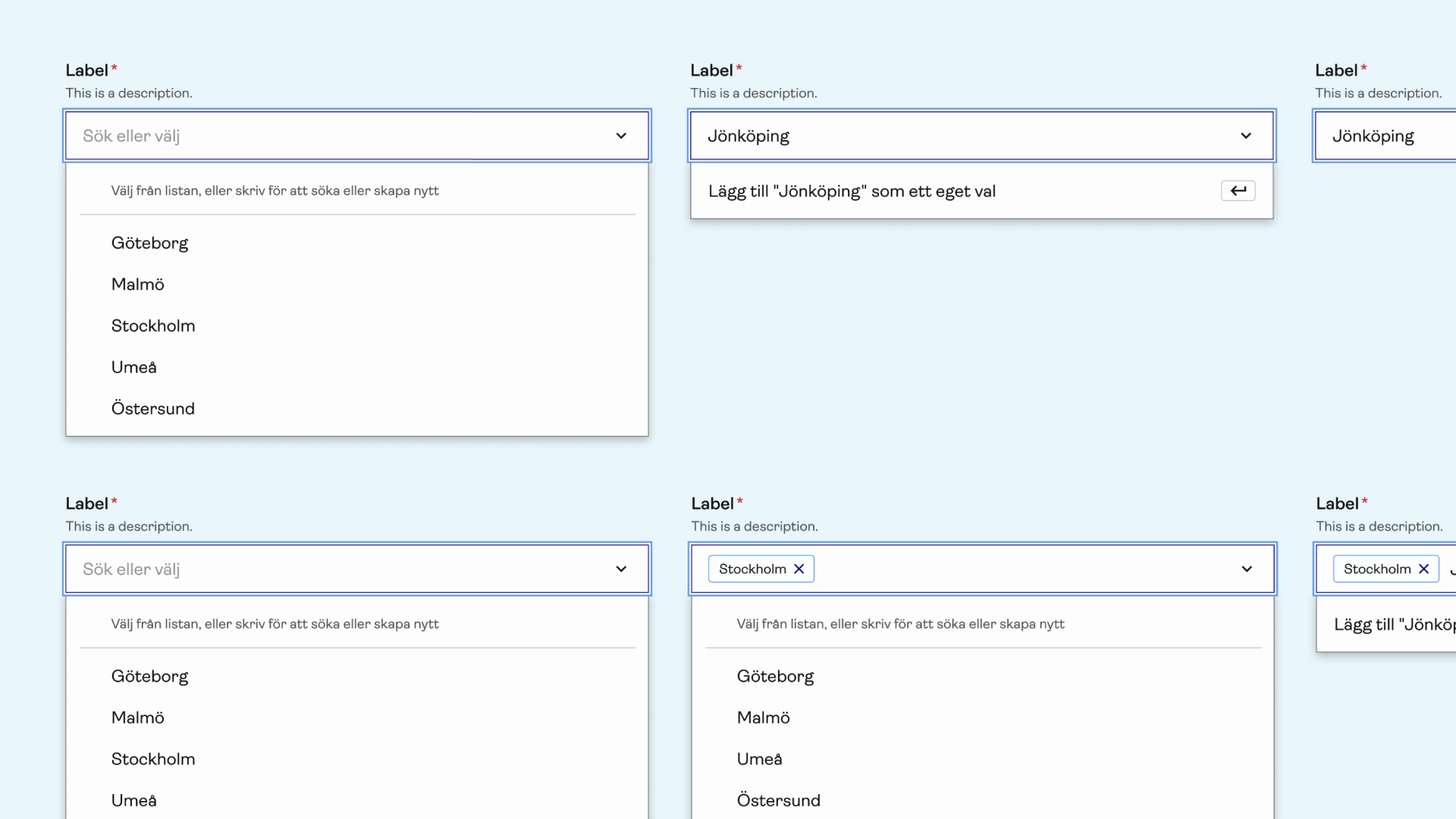Click the Jönköping text field at top-right edge

point(1388,136)
